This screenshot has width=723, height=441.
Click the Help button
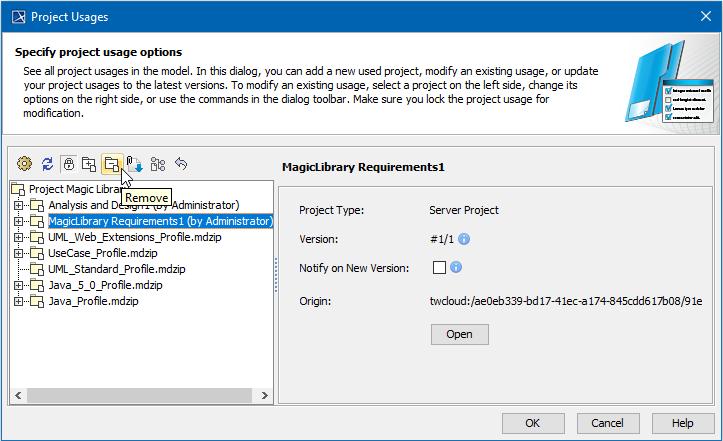682,423
